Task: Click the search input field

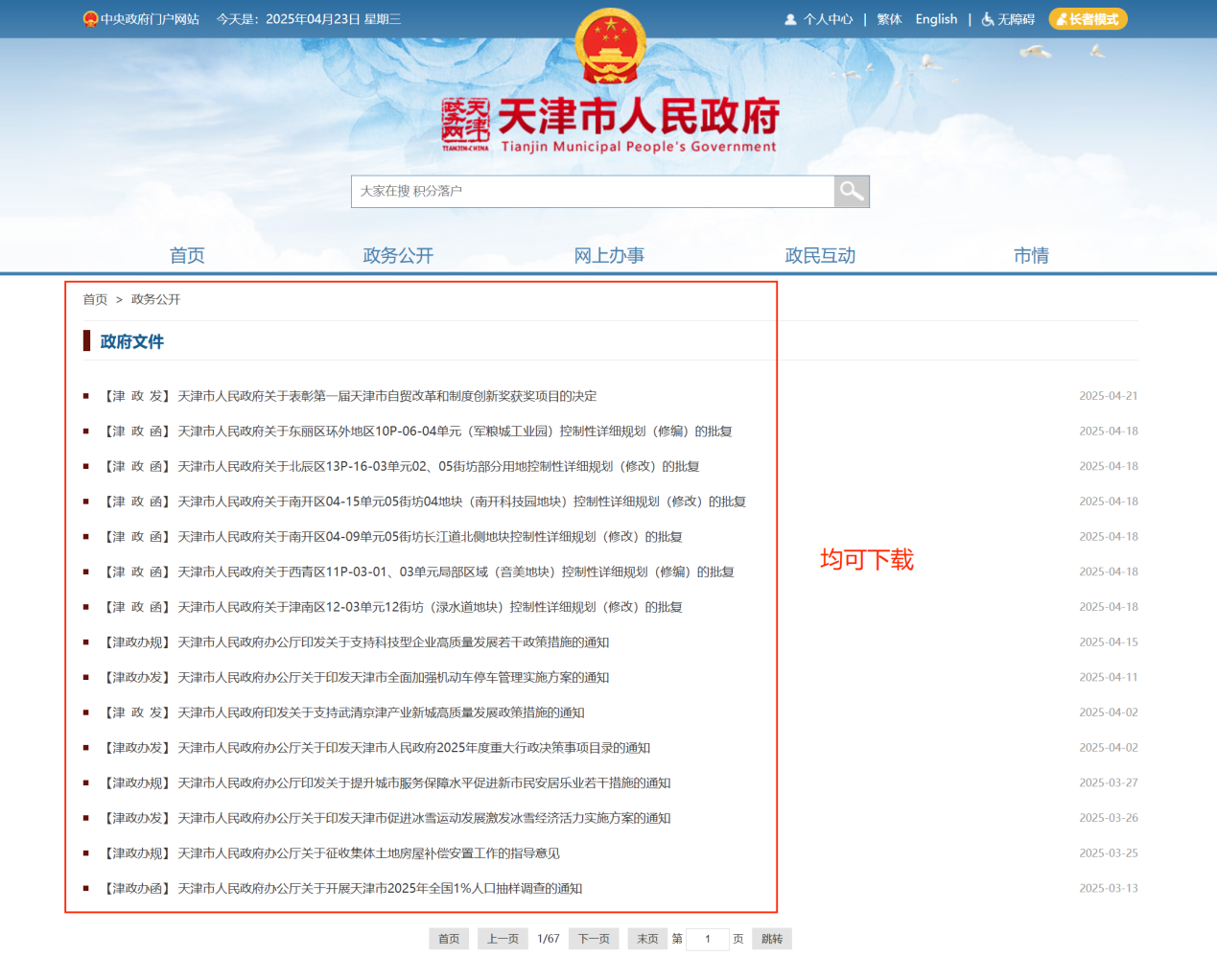Action: coord(592,192)
